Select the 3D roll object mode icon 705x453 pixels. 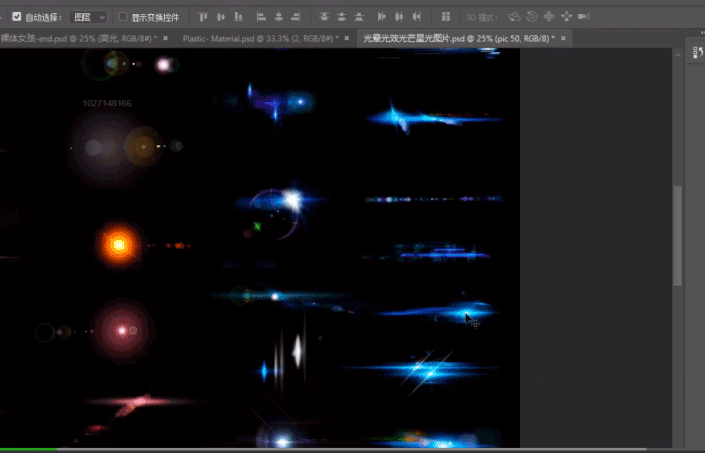point(531,17)
